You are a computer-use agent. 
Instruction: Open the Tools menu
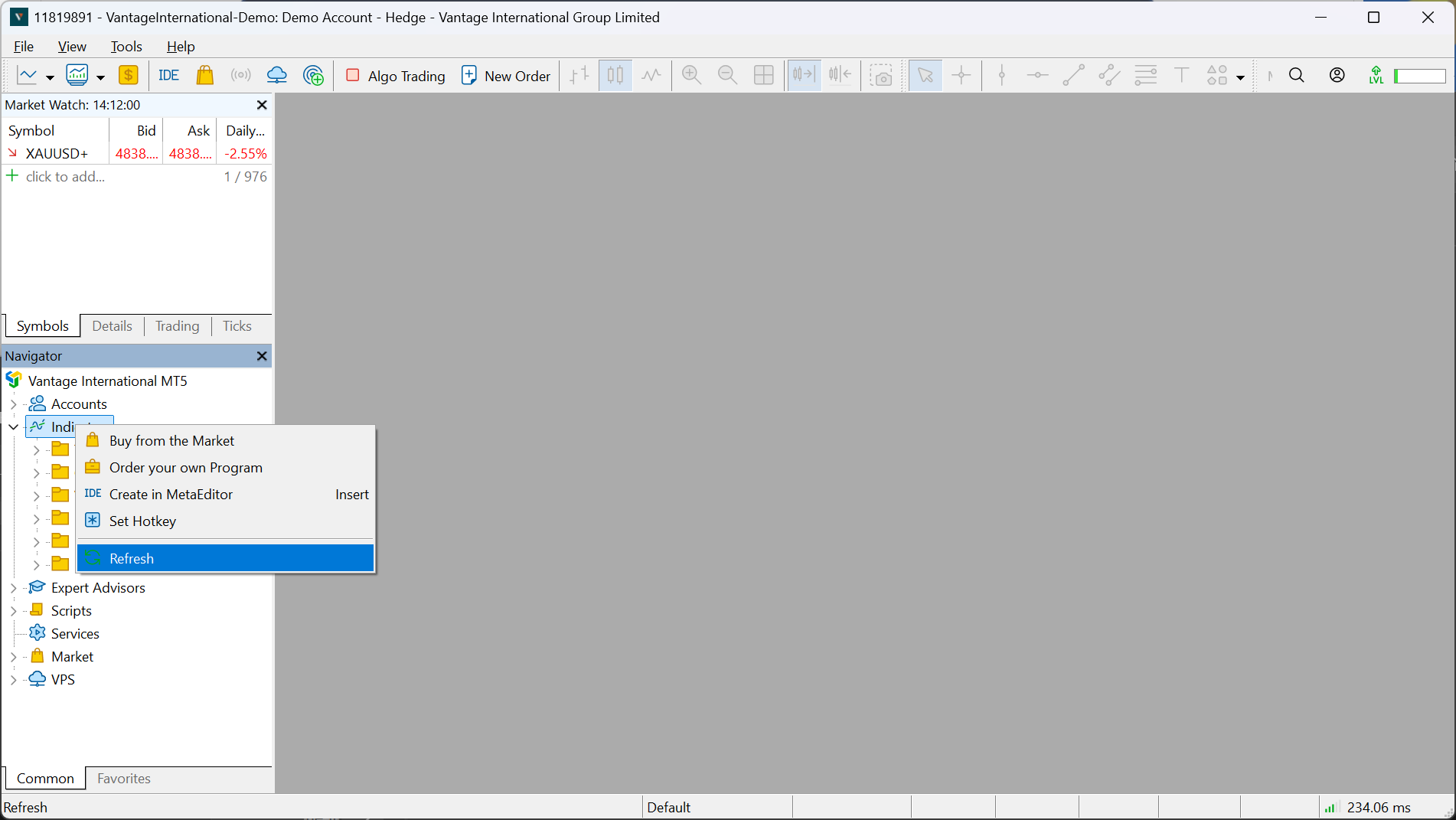126,47
